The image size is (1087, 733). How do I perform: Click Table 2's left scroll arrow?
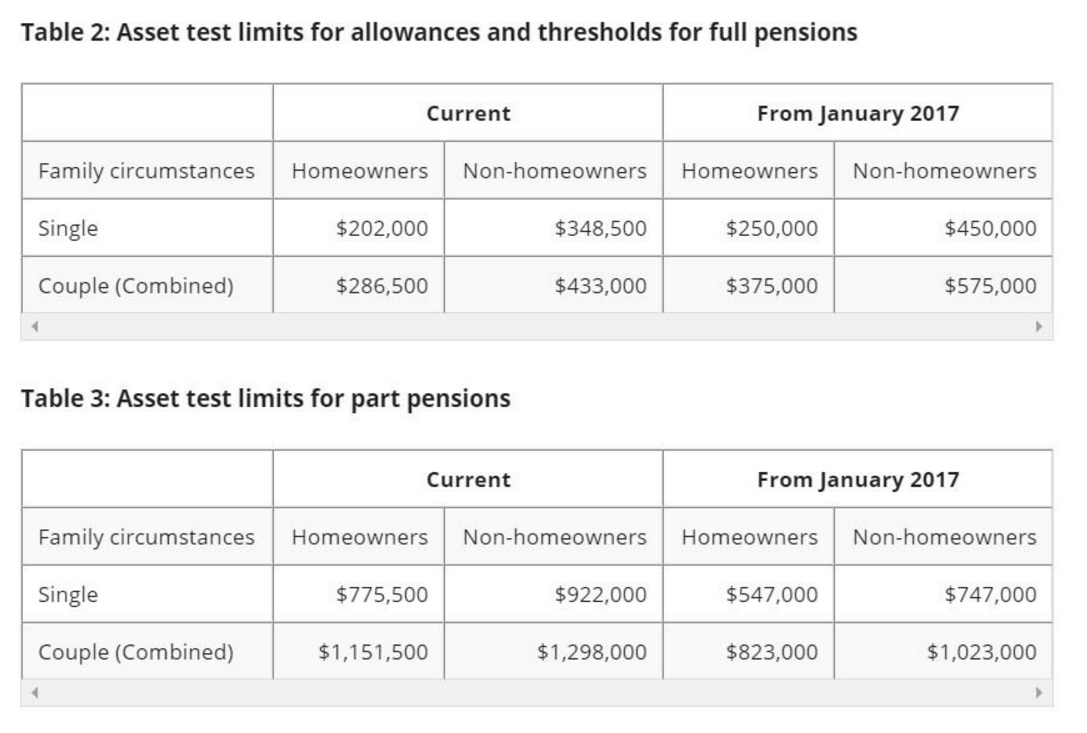pyautogui.click(x=33, y=326)
